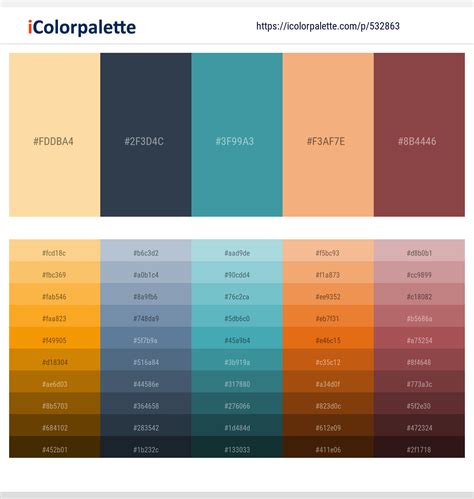
Task: Choose the #b6c3d2 light blue shade
Action: click(146, 251)
